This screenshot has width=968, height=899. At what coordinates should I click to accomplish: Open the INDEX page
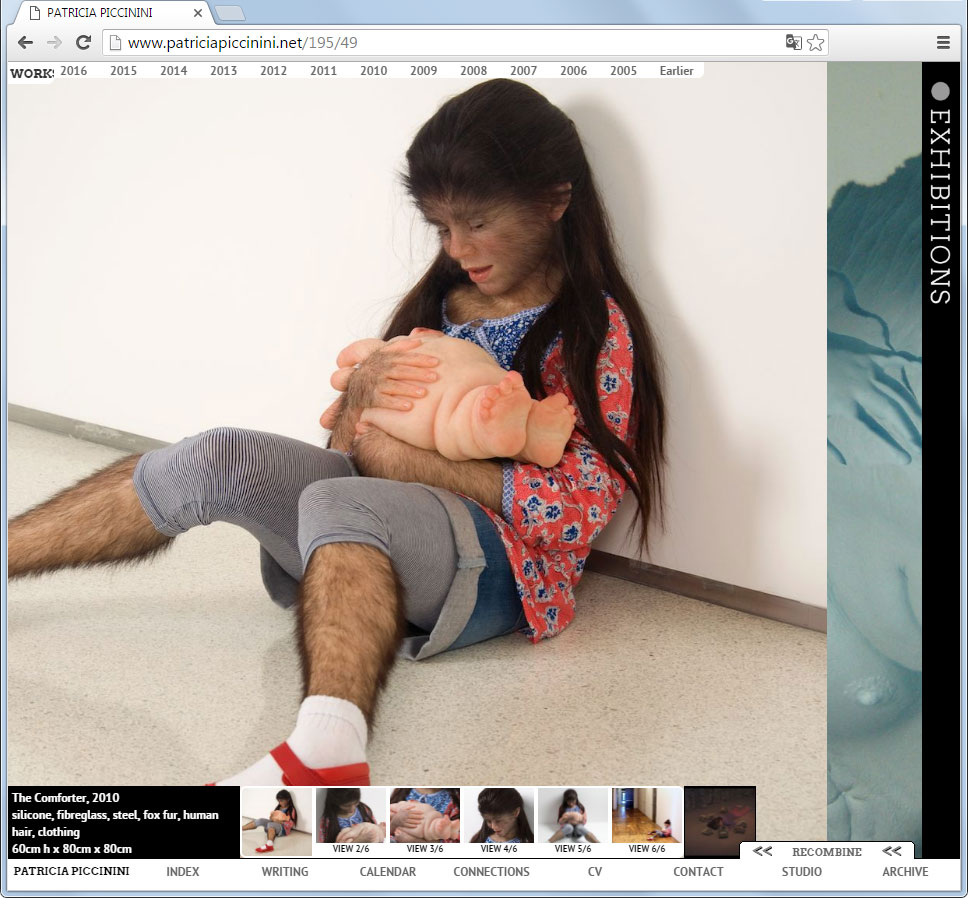[x=183, y=872]
